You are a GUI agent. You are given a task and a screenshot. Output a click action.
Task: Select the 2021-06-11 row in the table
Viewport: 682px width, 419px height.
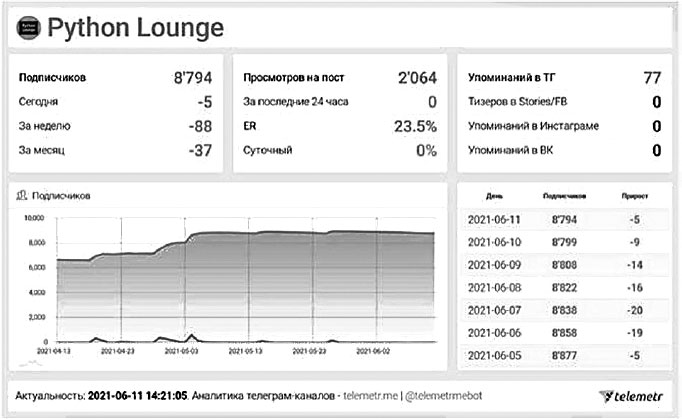tap(562, 218)
